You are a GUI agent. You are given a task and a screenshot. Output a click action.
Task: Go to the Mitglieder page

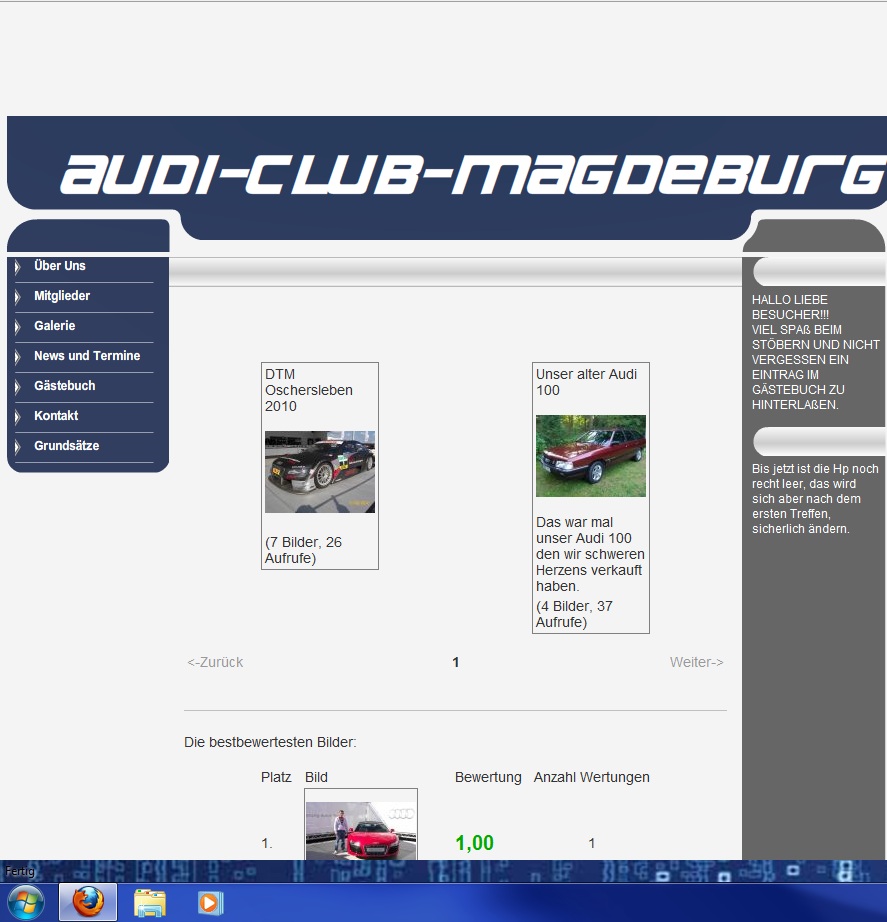coord(62,296)
